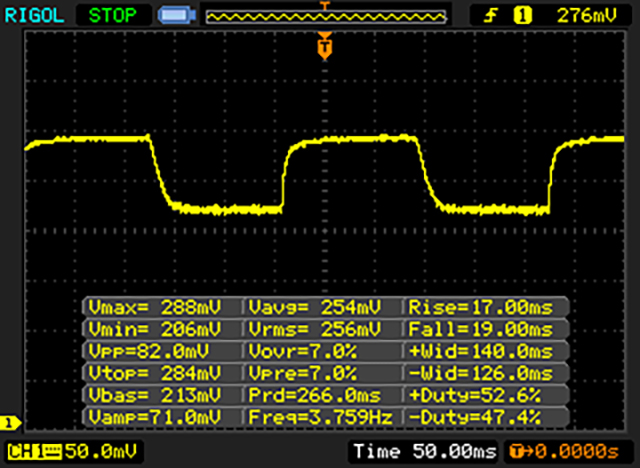Click the STOP run status indicator
Image resolution: width=640 pixels, height=468 pixels.
tap(112, 16)
